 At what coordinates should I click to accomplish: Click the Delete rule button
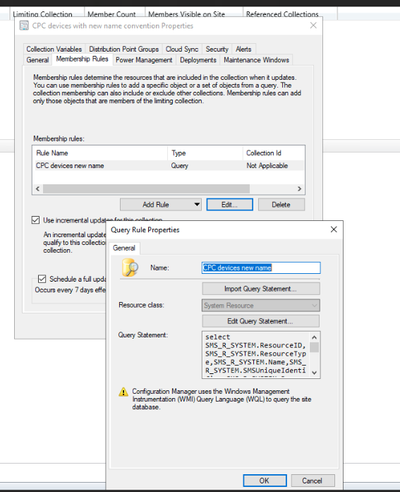pos(281,205)
